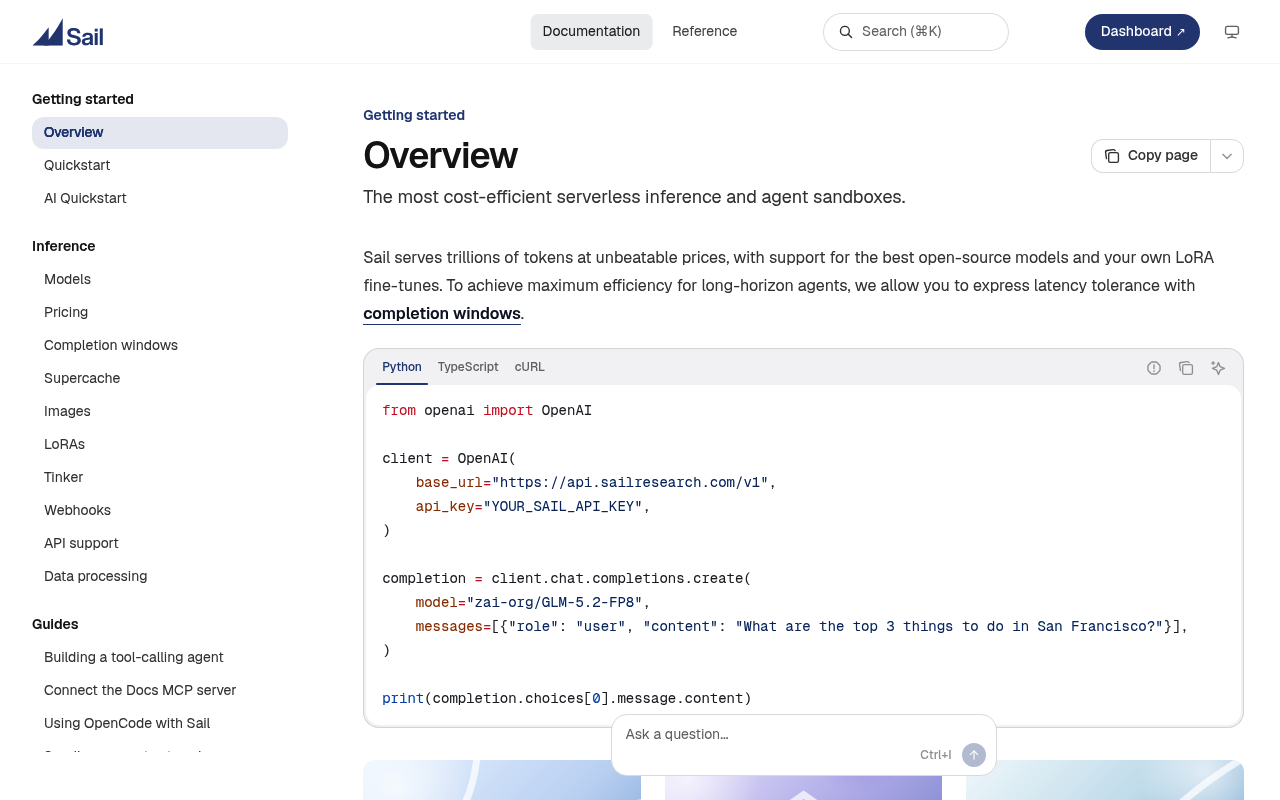The width and height of the screenshot is (1280, 800).
Task: Navigate to Webhooks
Action: 160,511
